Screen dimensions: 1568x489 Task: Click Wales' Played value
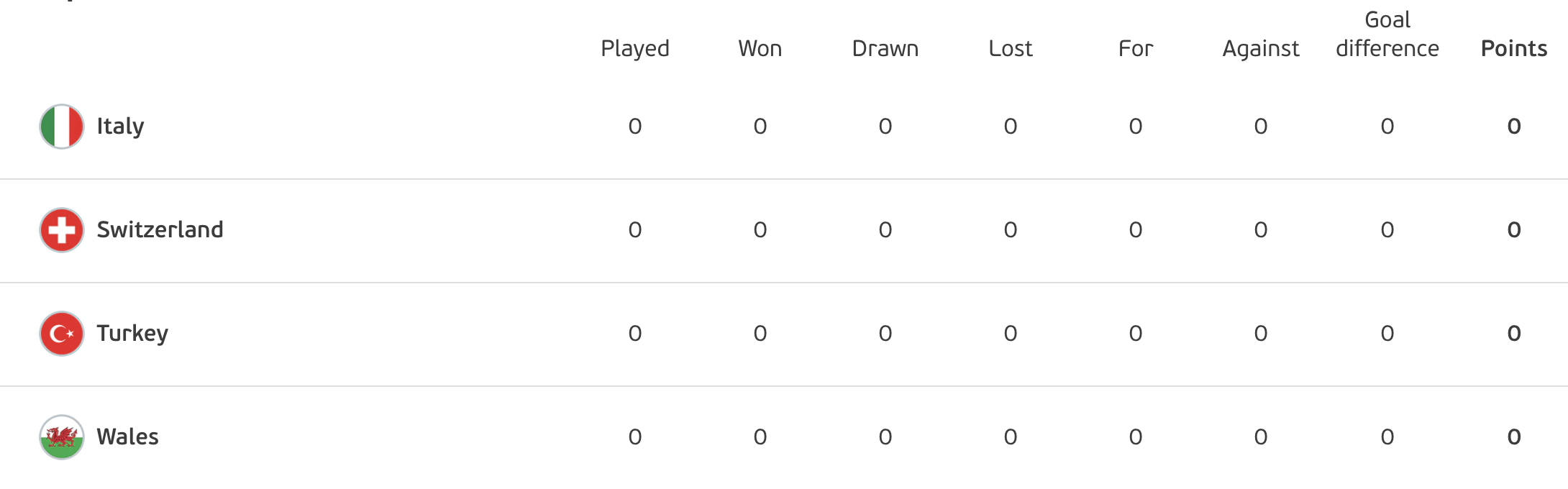pyautogui.click(x=635, y=437)
